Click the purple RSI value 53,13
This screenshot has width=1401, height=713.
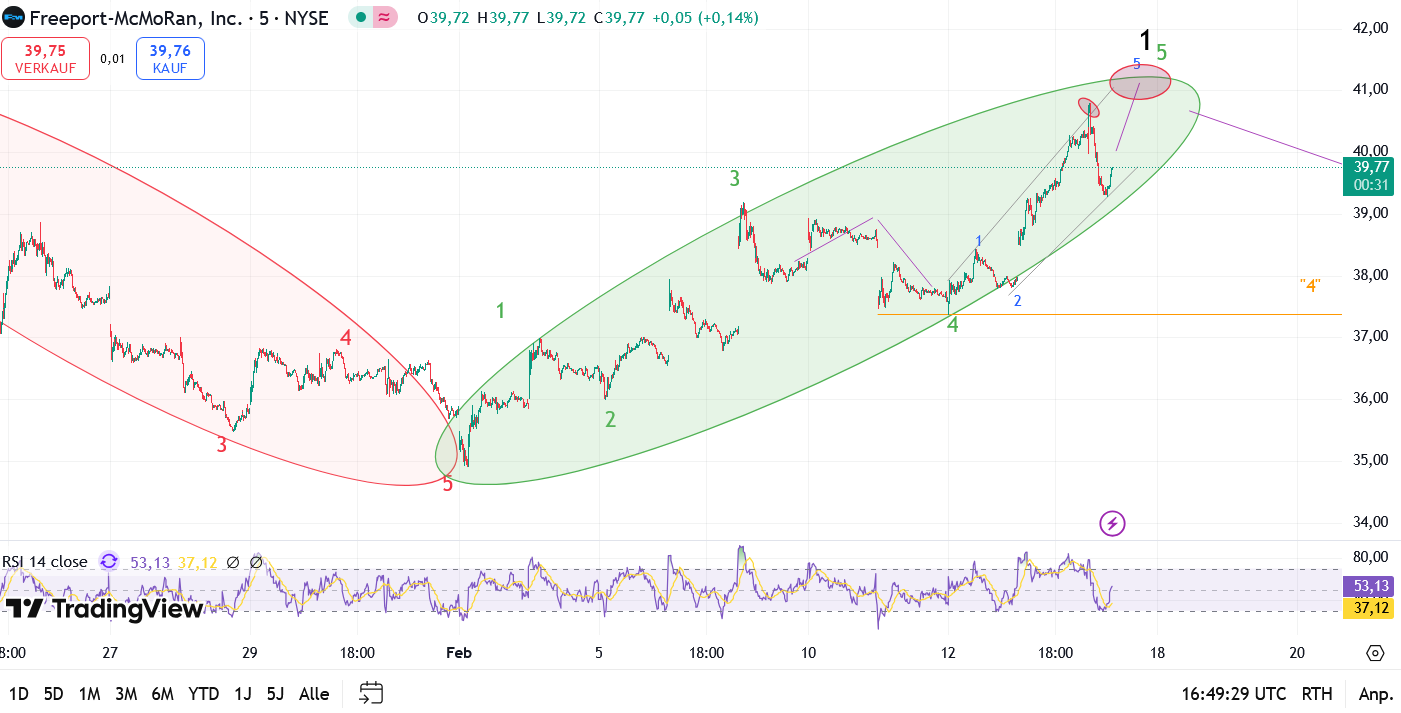[x=150, y=563]
